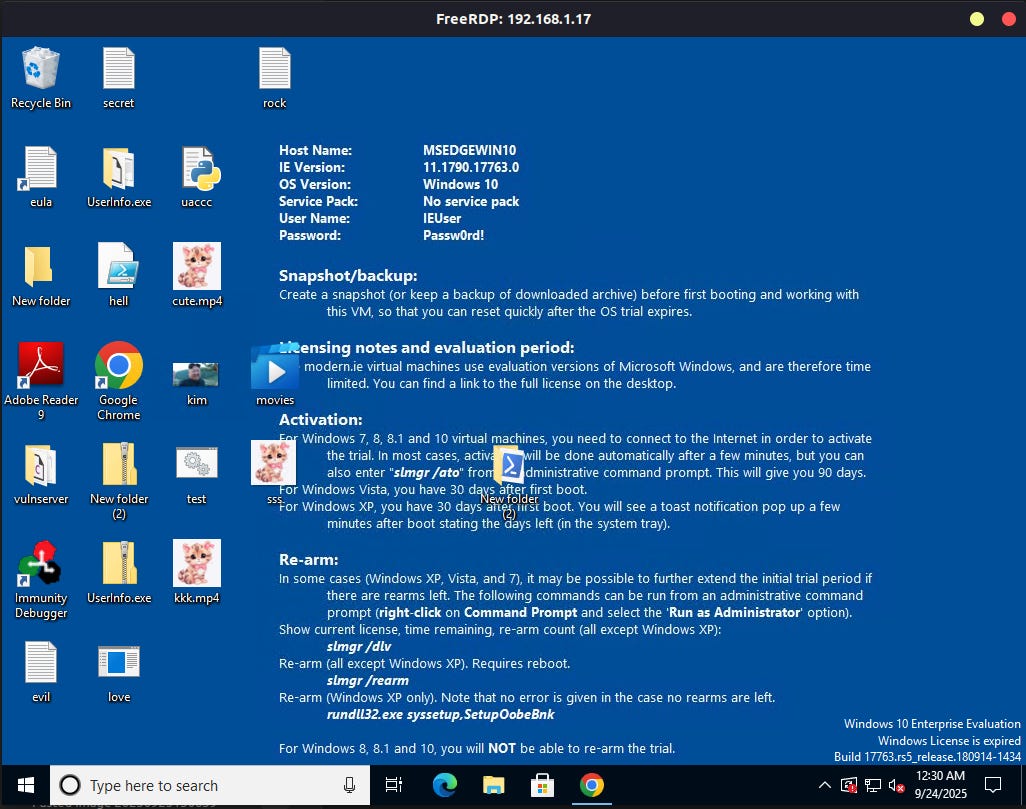The width and height of the screenshot is (1026, 809).
Task: Launch Microsoft Edge from the taskbar
Action: pos(445,785)
